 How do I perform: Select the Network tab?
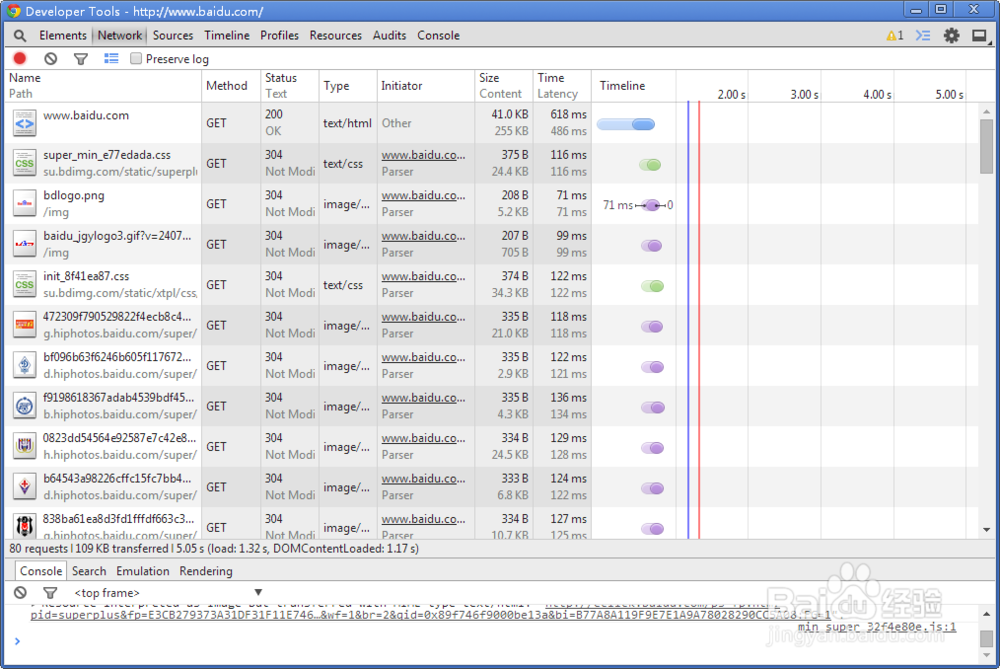pos(120,36)
